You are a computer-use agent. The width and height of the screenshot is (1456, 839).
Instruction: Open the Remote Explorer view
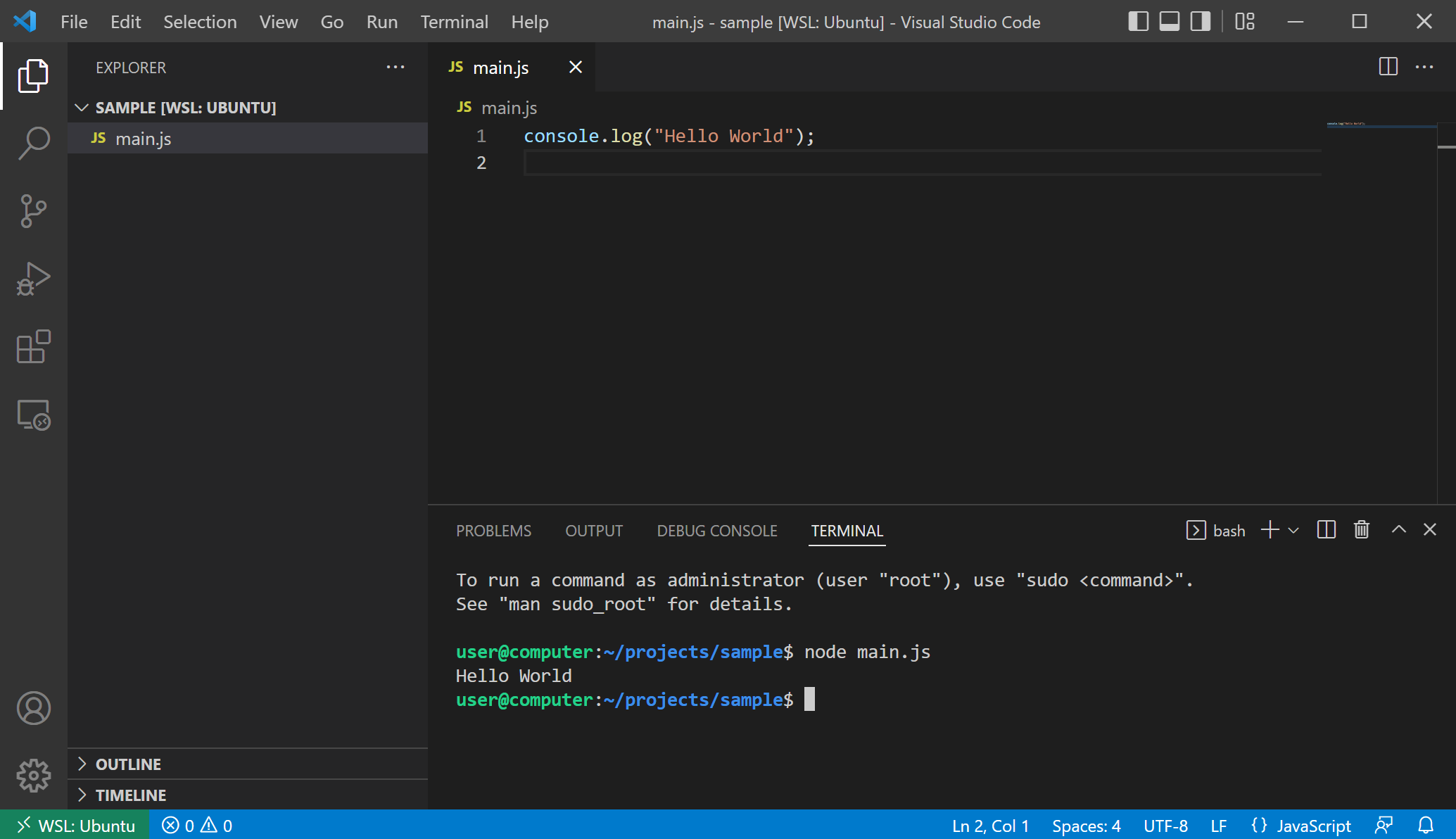click(x=33, y=415)
